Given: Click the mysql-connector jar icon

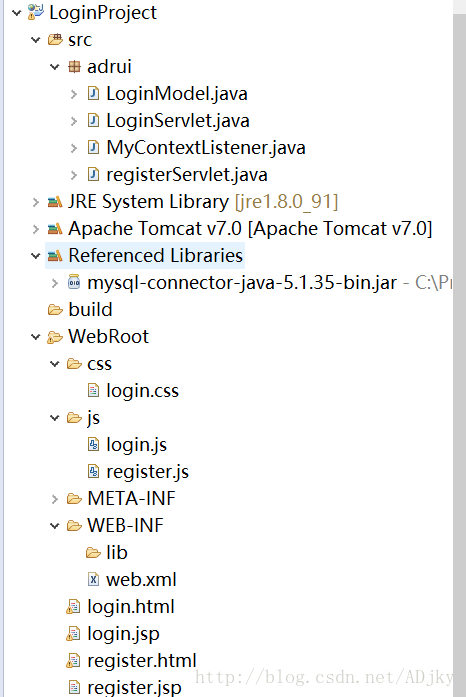Looking at the screenshot, I should 74,282.
